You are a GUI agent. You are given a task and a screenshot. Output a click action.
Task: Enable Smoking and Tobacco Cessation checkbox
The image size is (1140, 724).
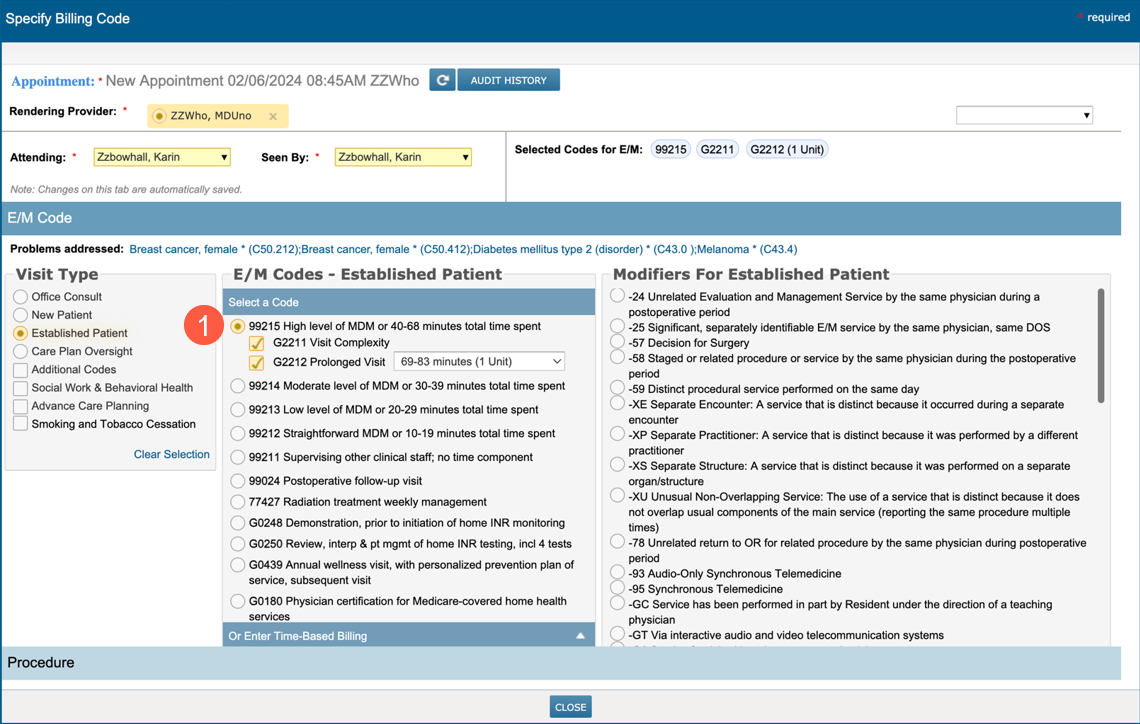point(20,424)
